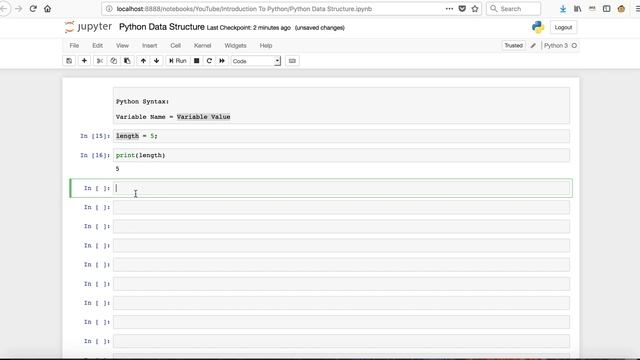
Task: Toggle the browser sidebar icon
Action: point(607,9)
